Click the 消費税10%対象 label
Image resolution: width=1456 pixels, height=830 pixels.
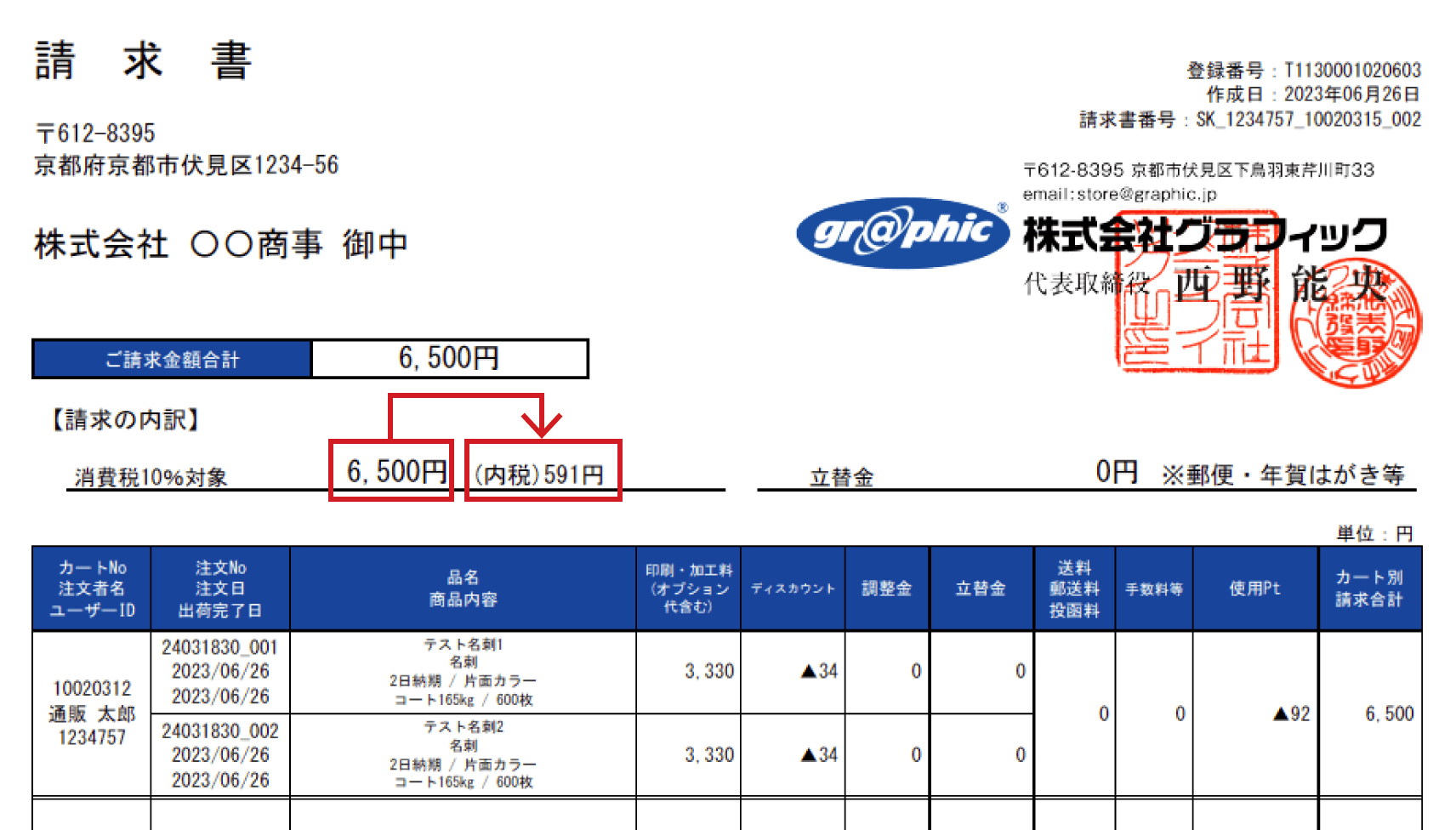151,477
